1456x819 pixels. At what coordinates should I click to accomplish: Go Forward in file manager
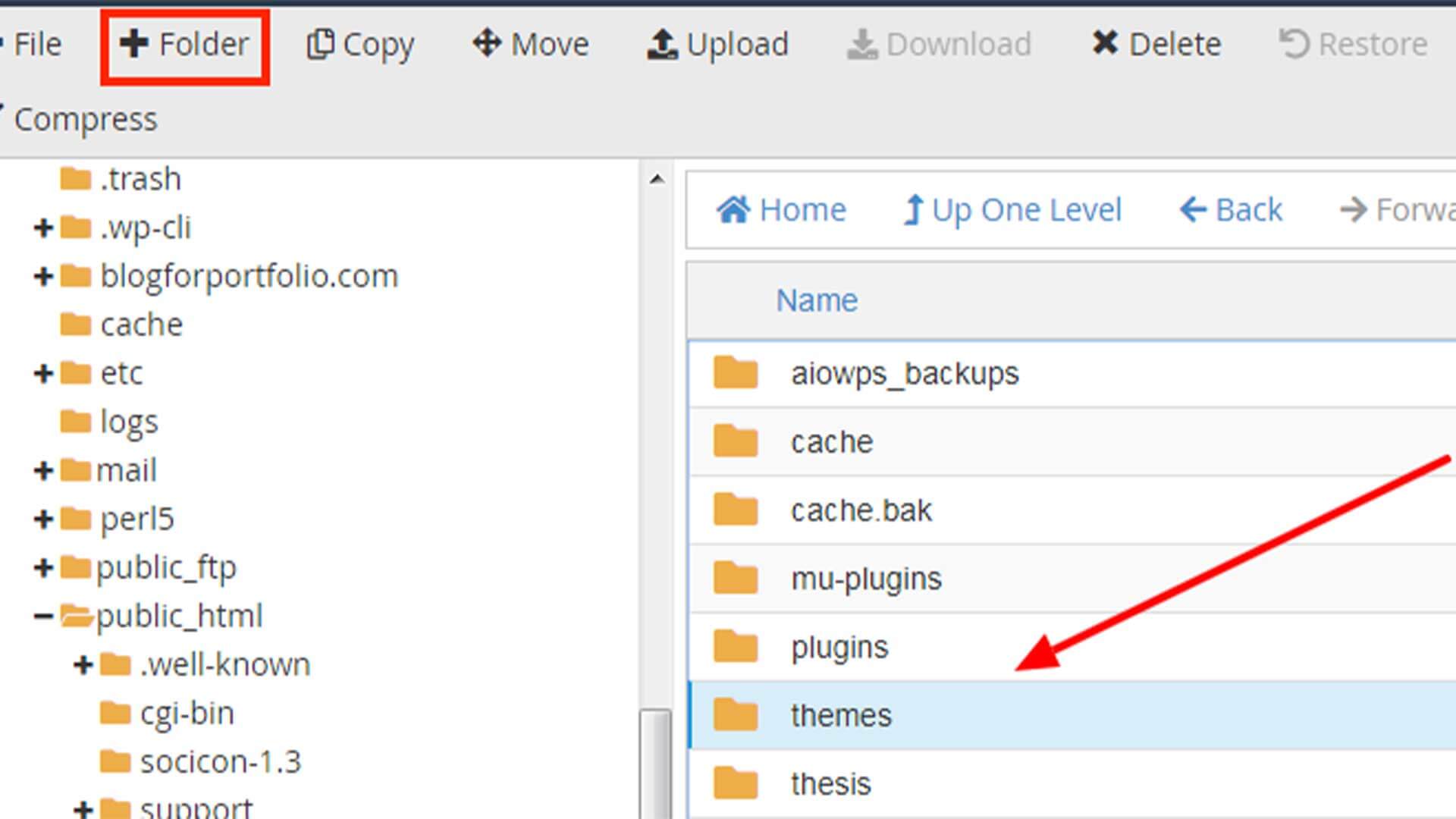pyautogui.click(x=1397, y=210)
